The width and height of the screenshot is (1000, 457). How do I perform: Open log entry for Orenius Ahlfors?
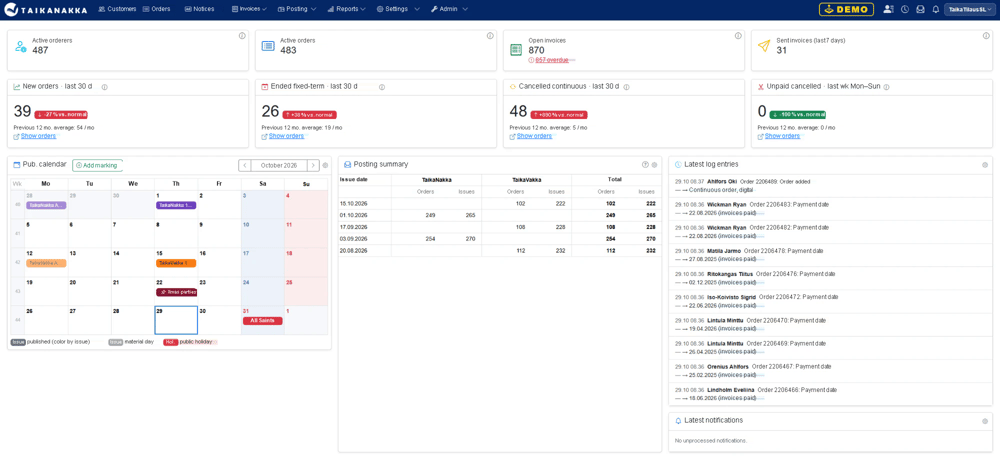[x=830, y=370]
